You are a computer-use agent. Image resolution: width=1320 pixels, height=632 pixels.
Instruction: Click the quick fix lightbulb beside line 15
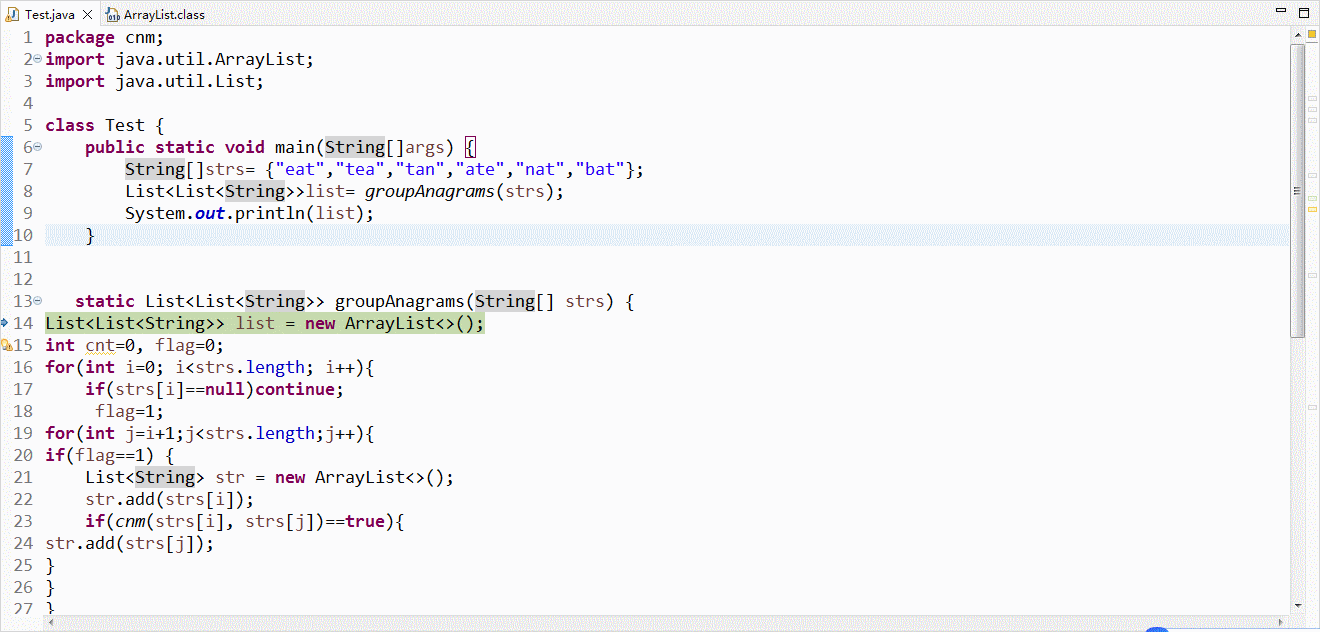click(x=8, y=344)
